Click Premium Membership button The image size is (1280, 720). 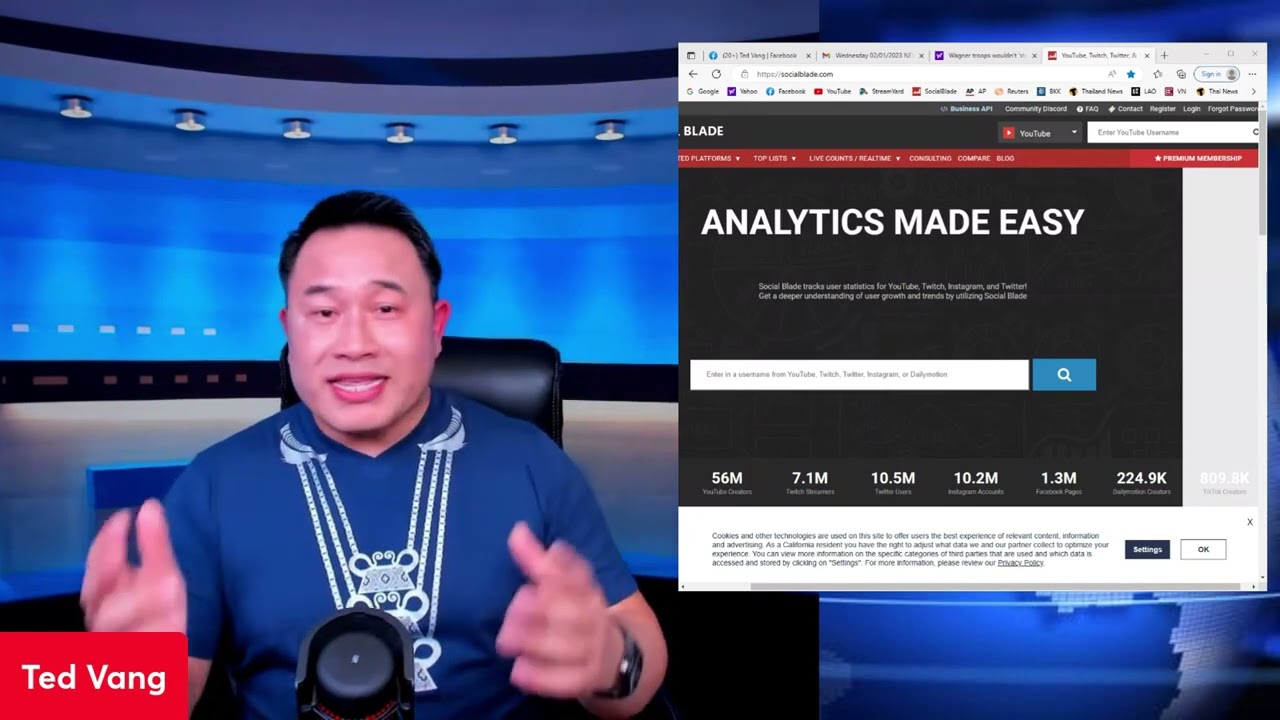(x=1194, y=158)
